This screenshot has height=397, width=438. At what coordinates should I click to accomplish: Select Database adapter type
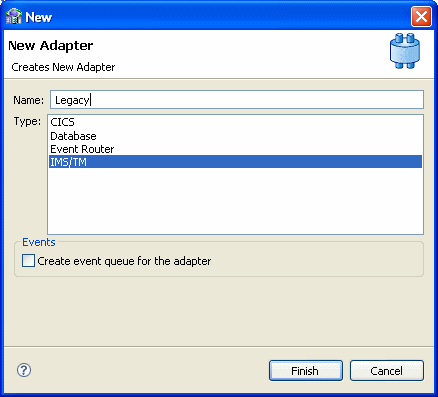click(x=235, y=136)
